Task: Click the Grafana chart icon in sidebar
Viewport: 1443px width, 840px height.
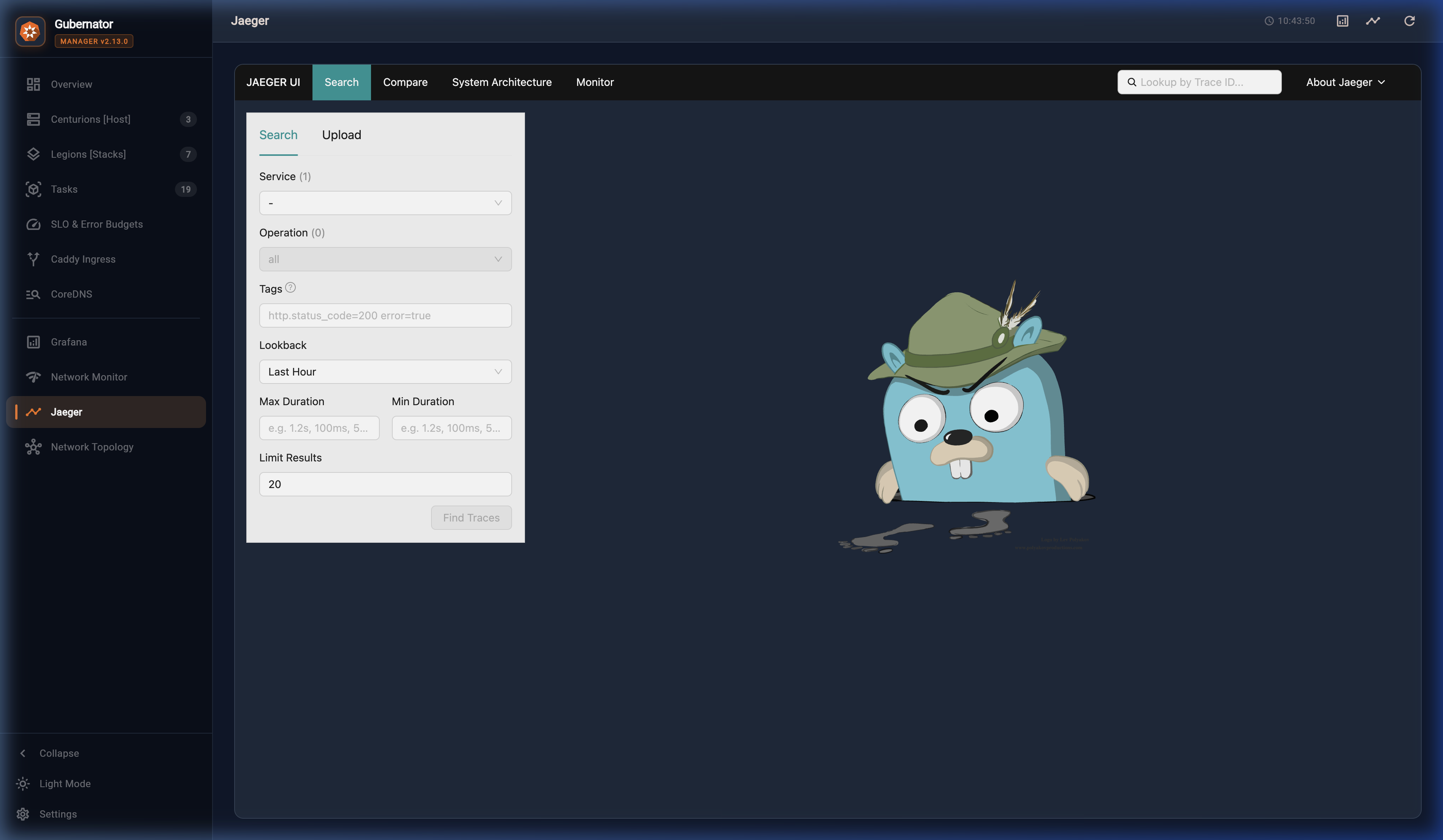Action: (33, 342)
